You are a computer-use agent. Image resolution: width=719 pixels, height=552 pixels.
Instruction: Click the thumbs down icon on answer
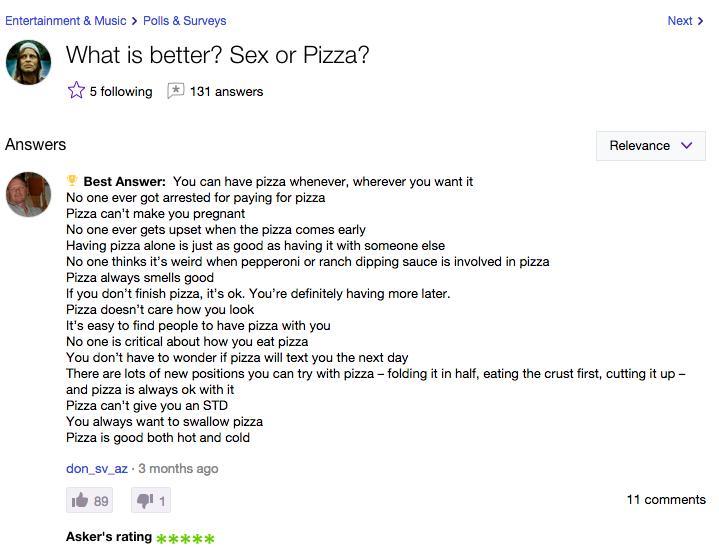[145, 500]
